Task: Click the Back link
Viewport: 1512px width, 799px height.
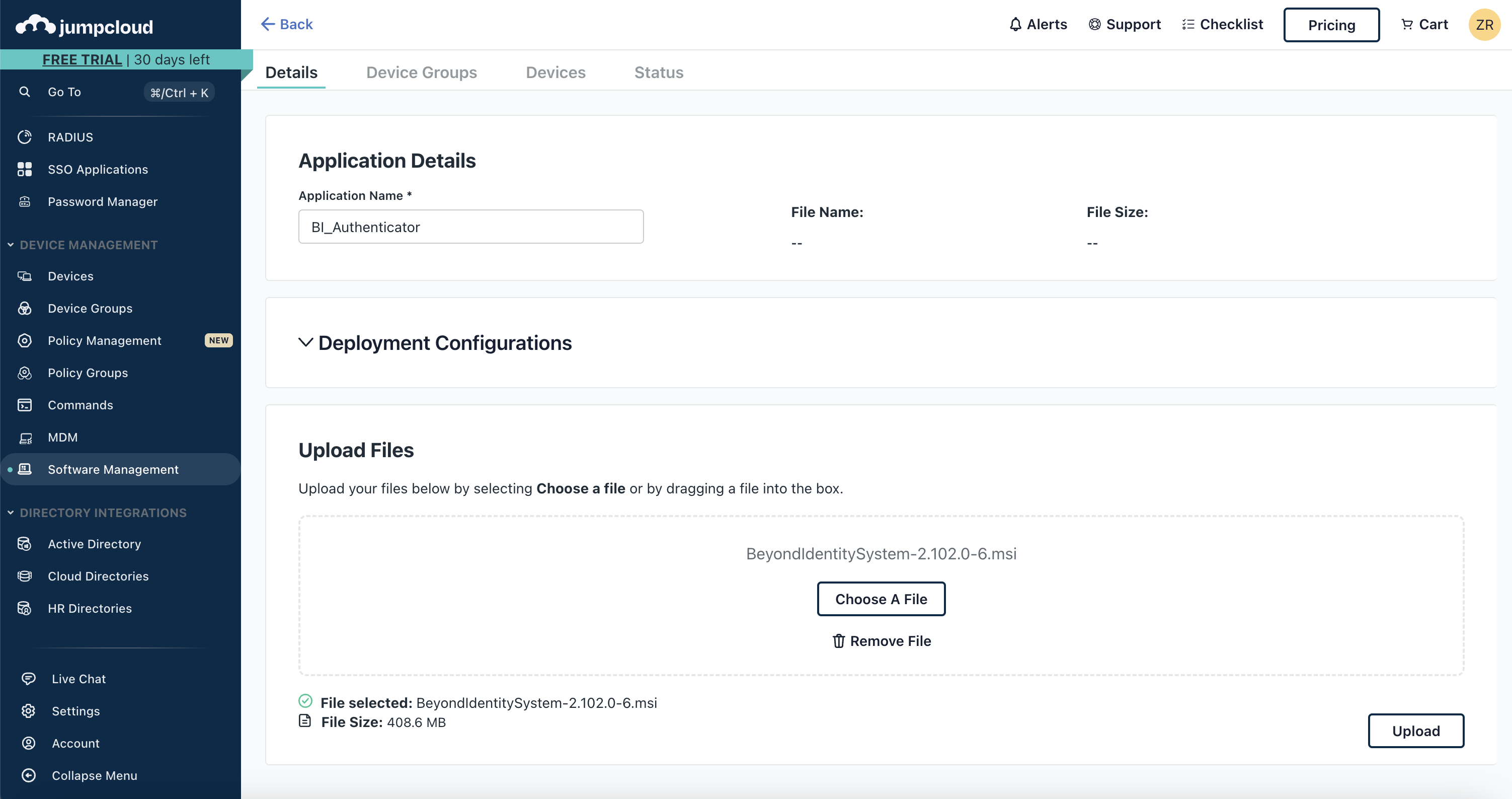Action: (286, 24)
